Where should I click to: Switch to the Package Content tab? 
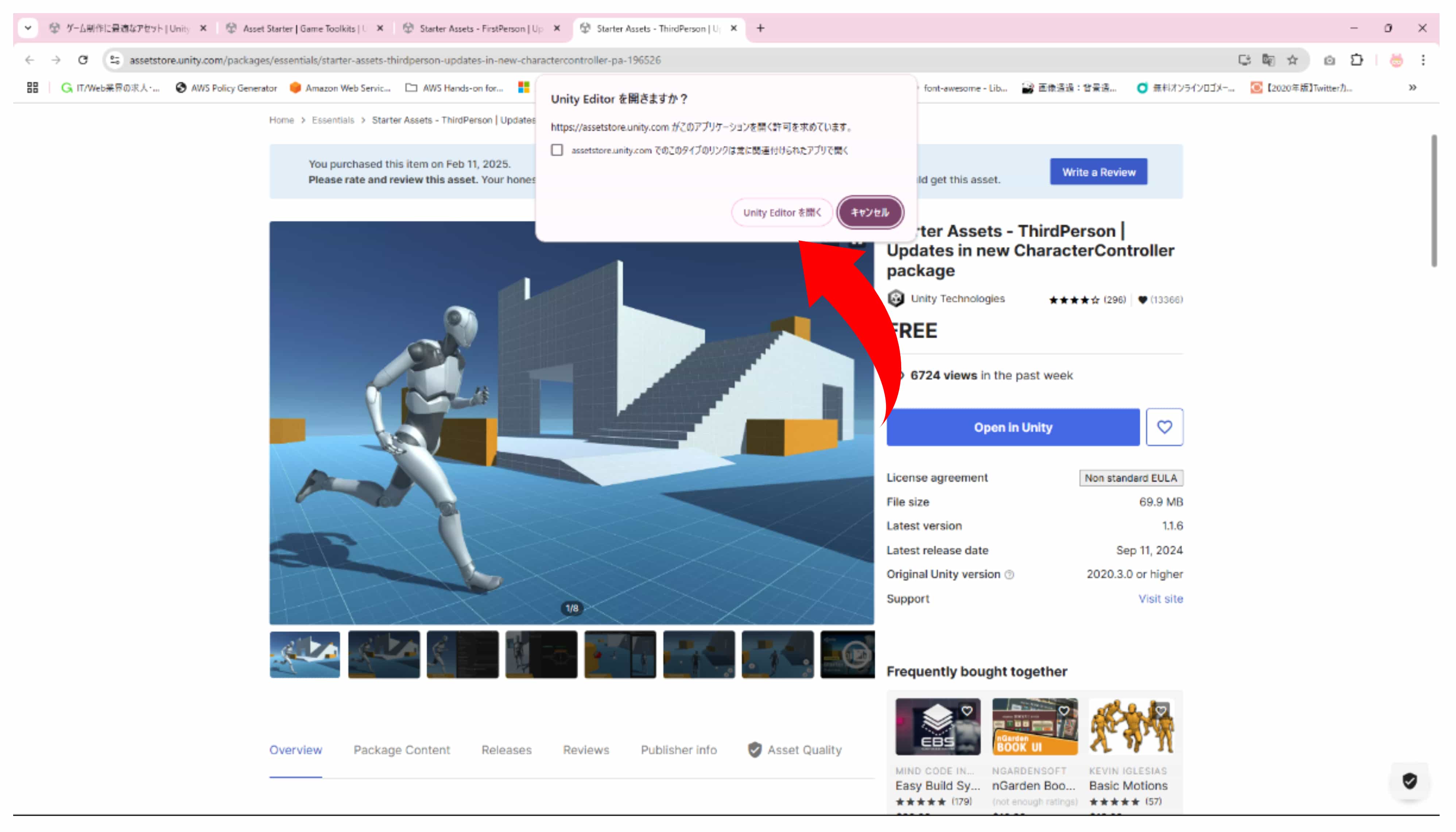[x=402, y=750]
